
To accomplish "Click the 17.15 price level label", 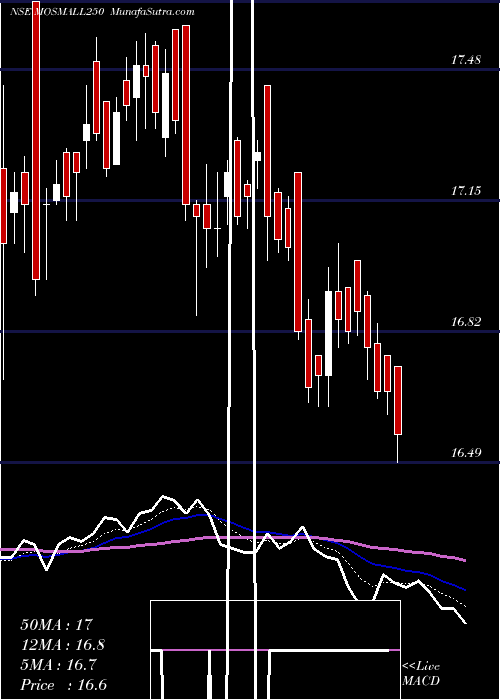I will click(466, 191).
